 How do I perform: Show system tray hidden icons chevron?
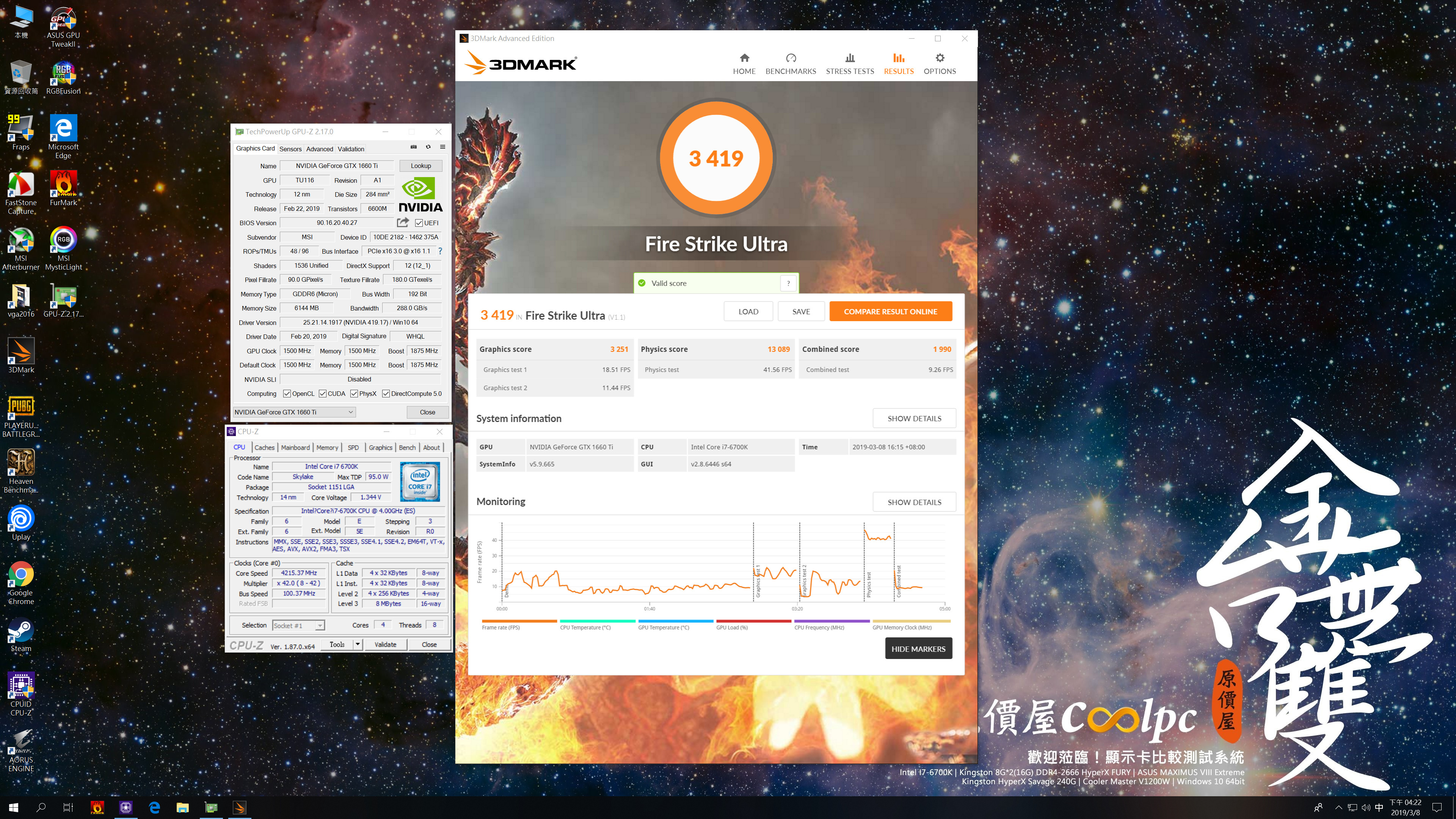pyautogui.click(x=1338, y=808)
